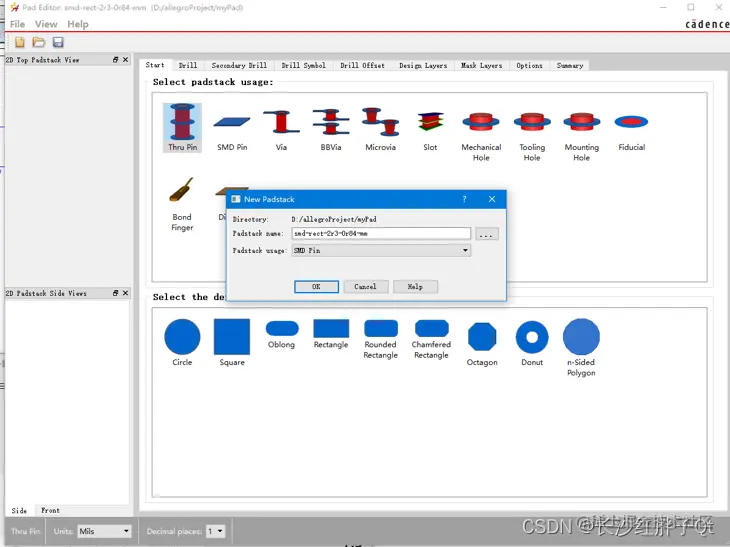Switch to the Side view tab
Screen dimensions: 730x547
click(x=19, y=511)
